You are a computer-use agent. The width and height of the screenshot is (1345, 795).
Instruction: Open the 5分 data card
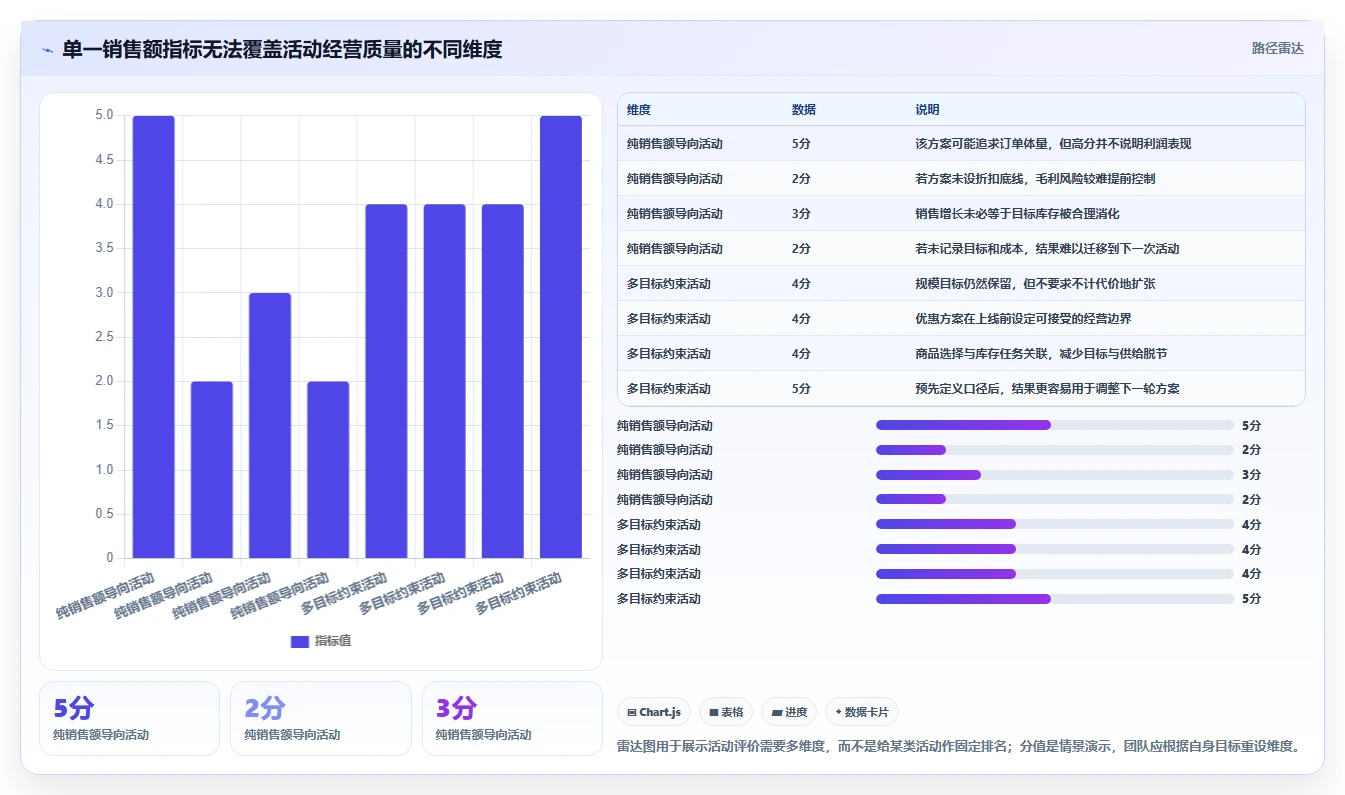click(x=129, y=718)
